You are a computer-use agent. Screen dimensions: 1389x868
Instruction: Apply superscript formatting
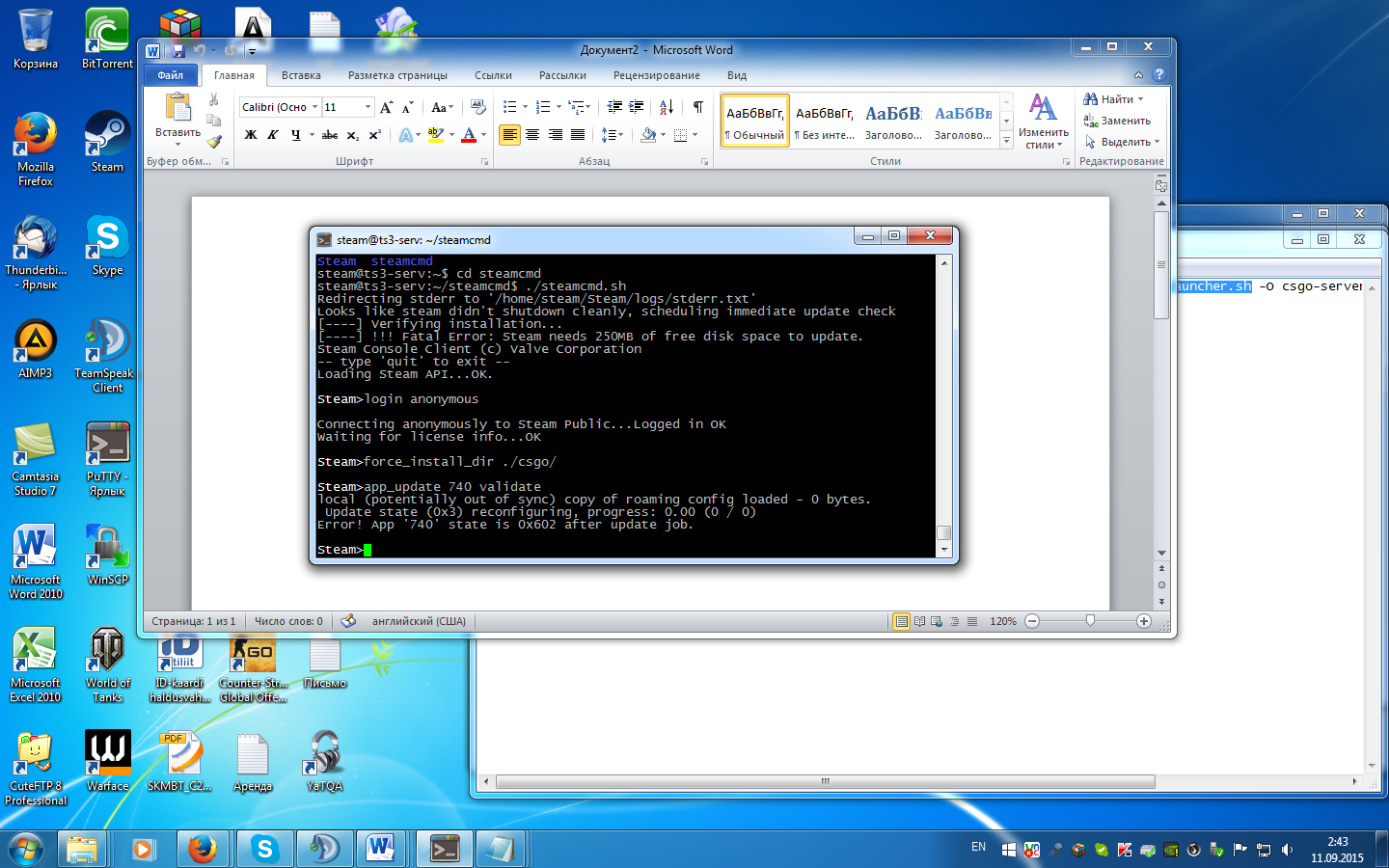pyautogui.click(x=375, y=135)
